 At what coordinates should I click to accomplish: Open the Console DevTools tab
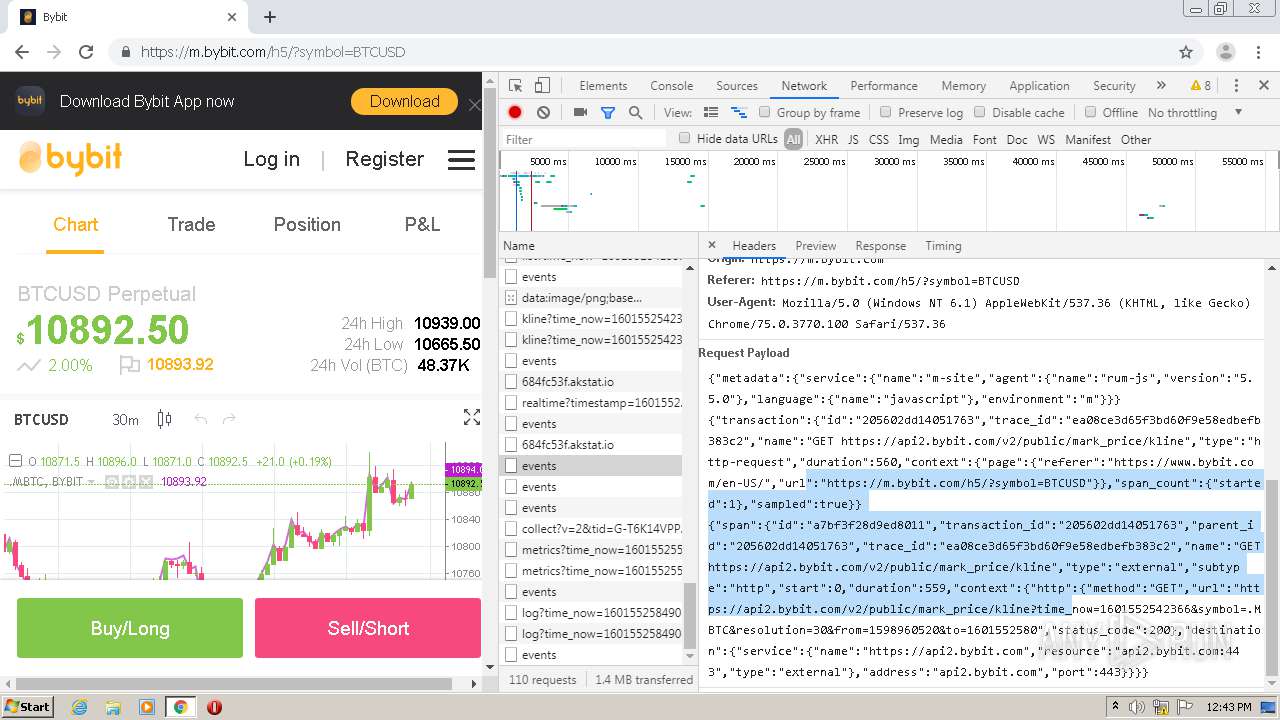point(672,86)
